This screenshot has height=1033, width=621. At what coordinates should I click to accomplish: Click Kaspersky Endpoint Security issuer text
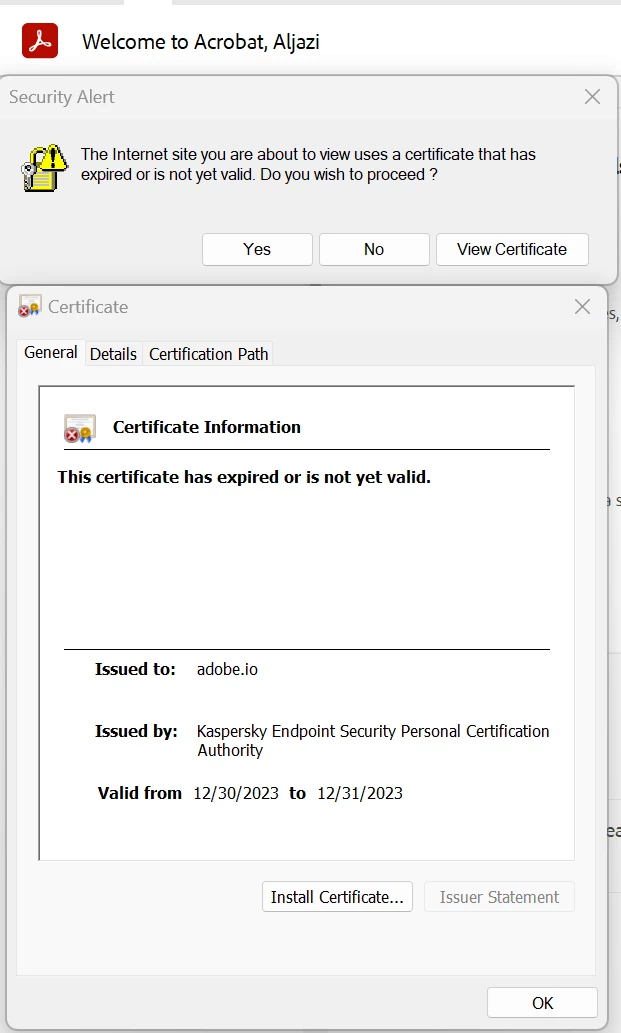pyautogui.click(x=373, y=740)
